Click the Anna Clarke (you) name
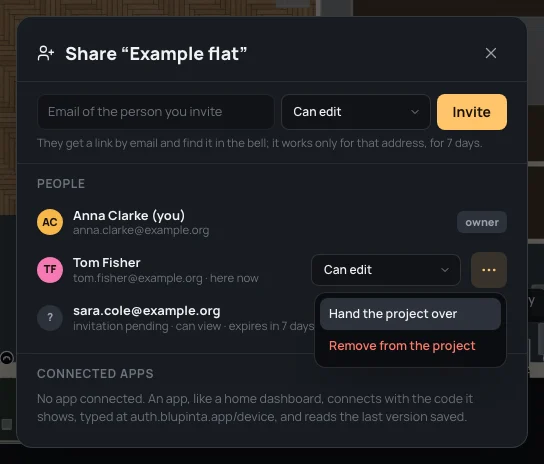Image resolution: width=544 pixels, height=464 pixels. 129,216
